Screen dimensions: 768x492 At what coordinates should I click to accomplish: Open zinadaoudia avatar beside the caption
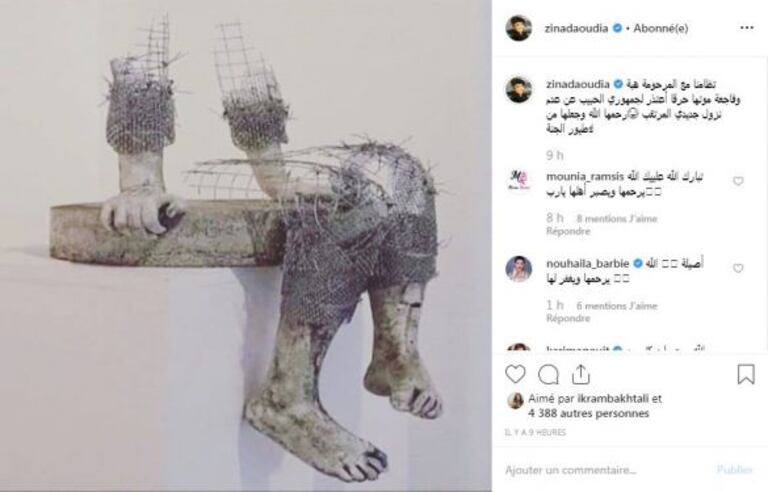pyautogui.click(x=518, y=90)
